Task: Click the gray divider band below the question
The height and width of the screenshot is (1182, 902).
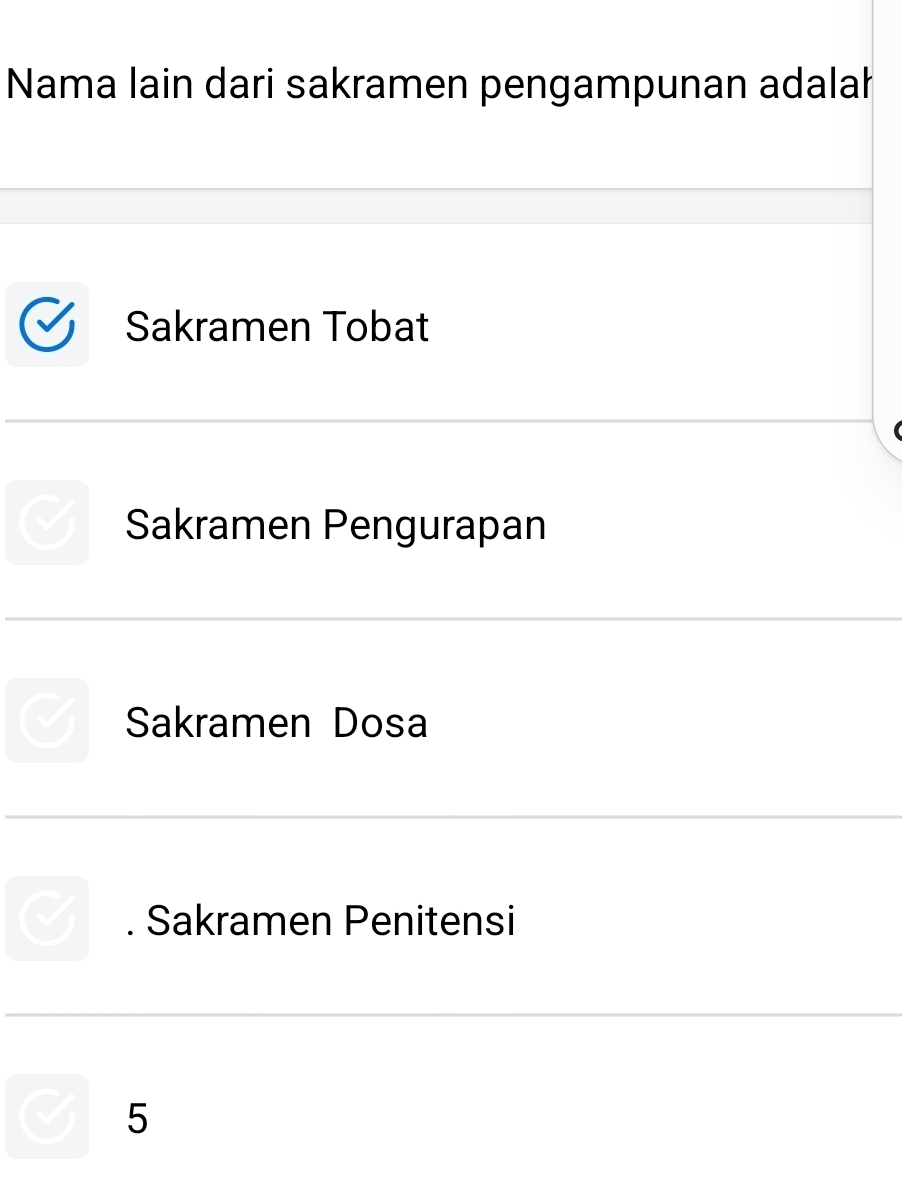Action: tap(436, 206)
